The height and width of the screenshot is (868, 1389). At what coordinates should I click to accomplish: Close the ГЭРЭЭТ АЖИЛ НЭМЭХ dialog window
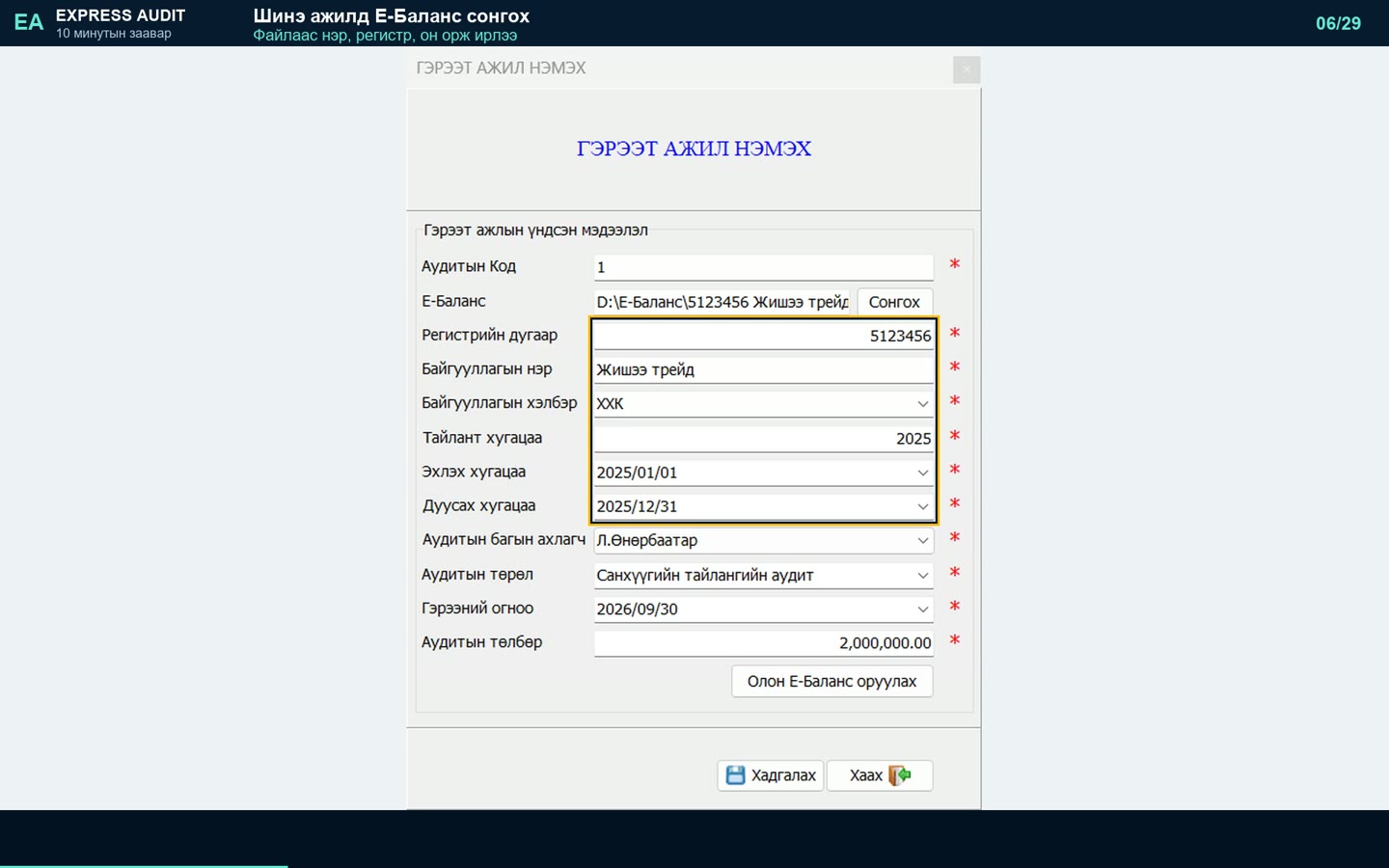(967, 69)
